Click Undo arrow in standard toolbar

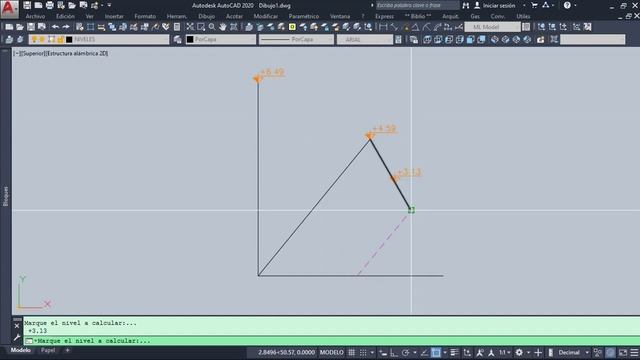[x=55, y=27]
